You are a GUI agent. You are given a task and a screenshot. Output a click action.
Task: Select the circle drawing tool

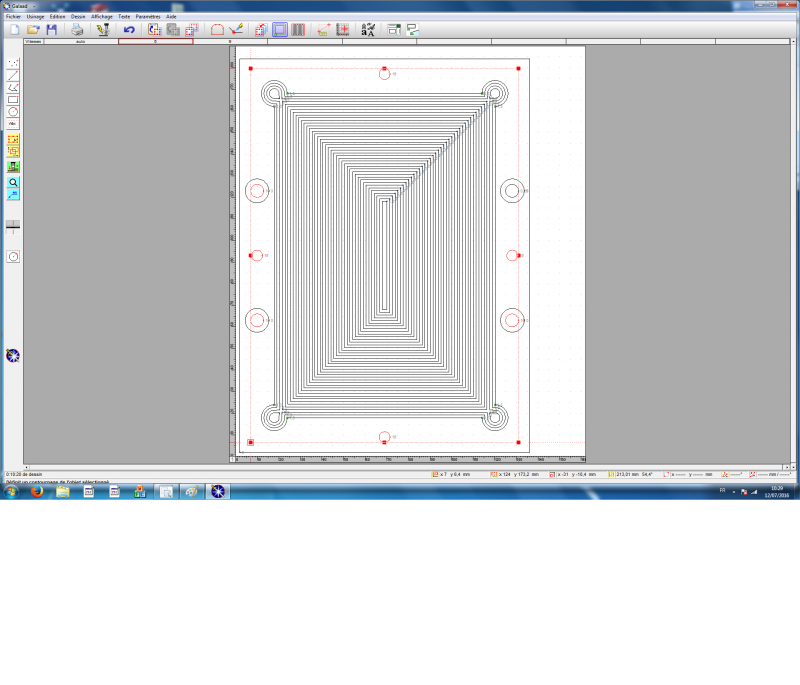click(x=13, y=111)
